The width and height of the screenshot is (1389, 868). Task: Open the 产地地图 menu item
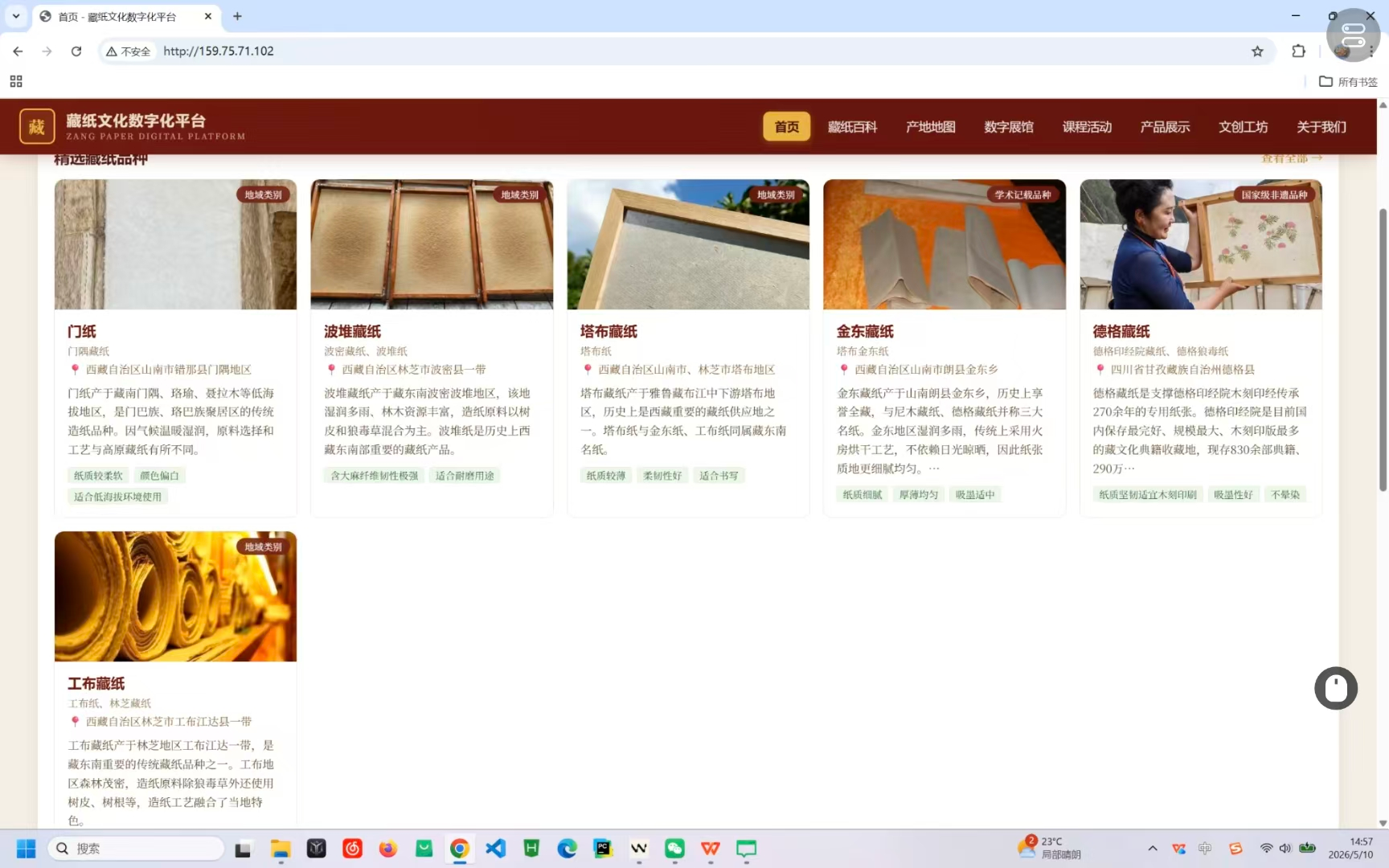pyautogui.click(x=931, y=127)
